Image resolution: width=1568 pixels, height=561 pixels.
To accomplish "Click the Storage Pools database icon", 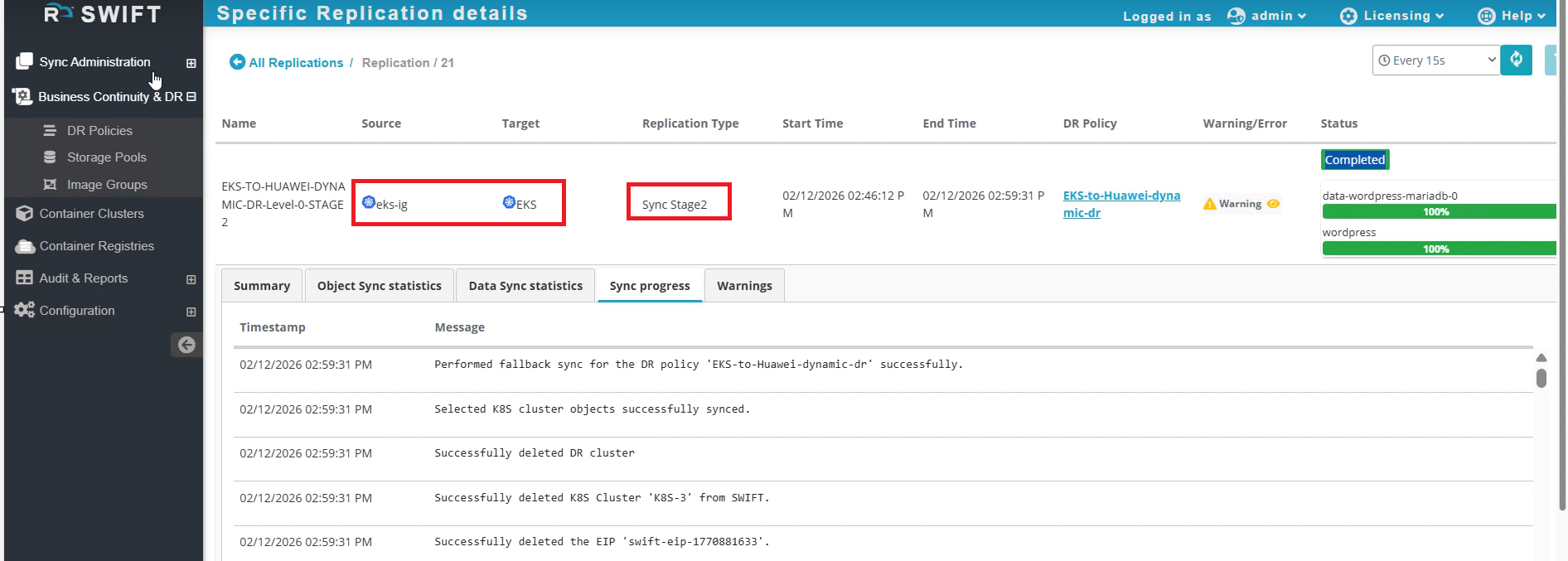I will 50,157.
